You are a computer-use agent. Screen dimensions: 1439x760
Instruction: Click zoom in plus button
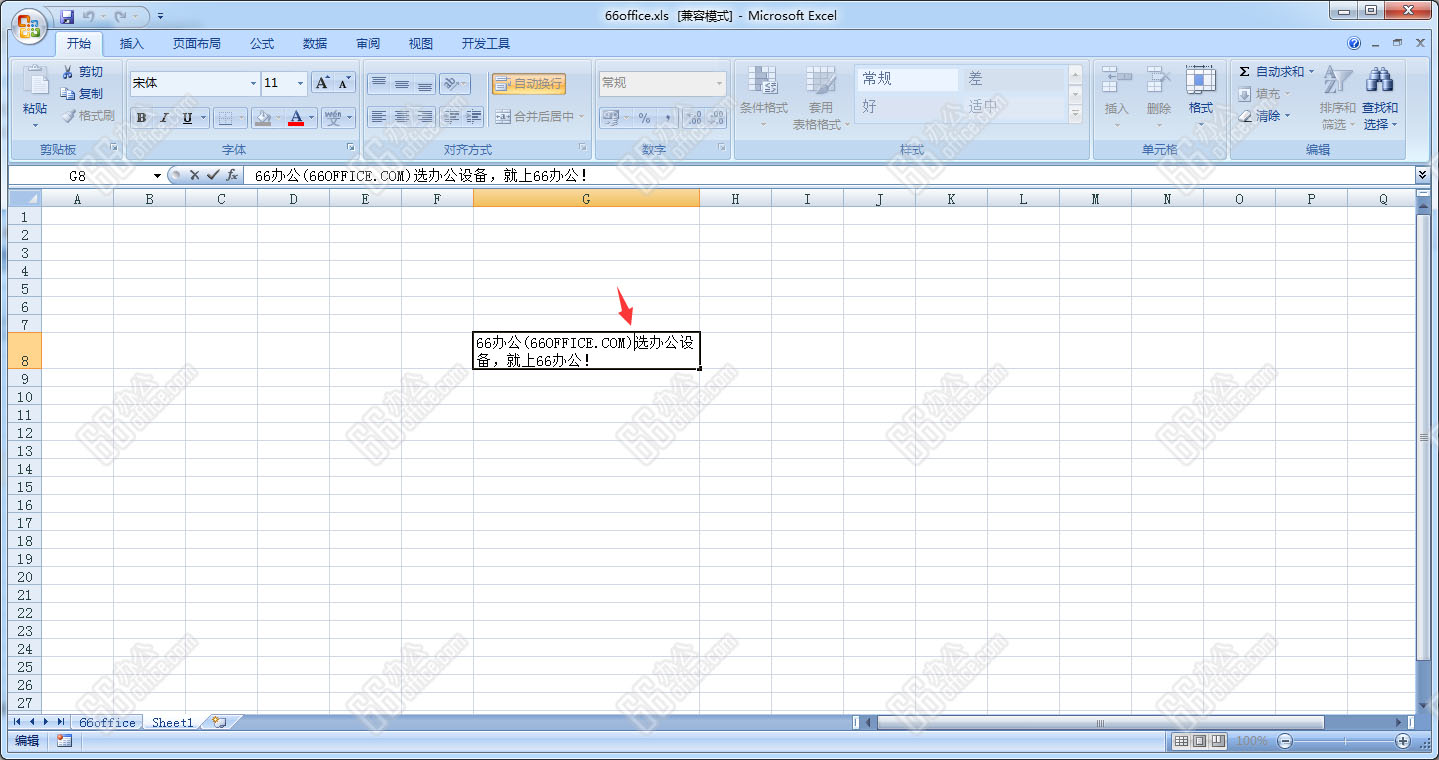click(x=1403, y=741)
